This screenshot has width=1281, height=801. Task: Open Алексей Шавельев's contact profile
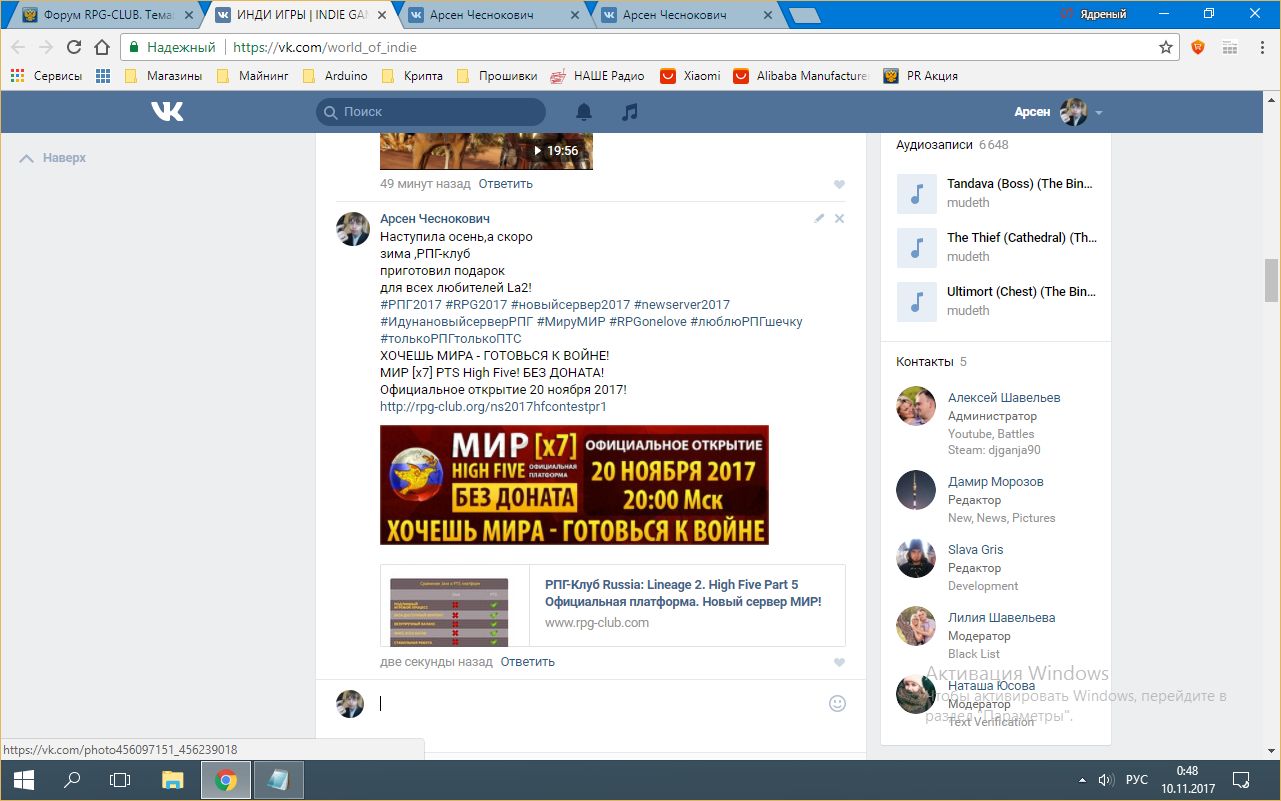[x=1004, y=397]
